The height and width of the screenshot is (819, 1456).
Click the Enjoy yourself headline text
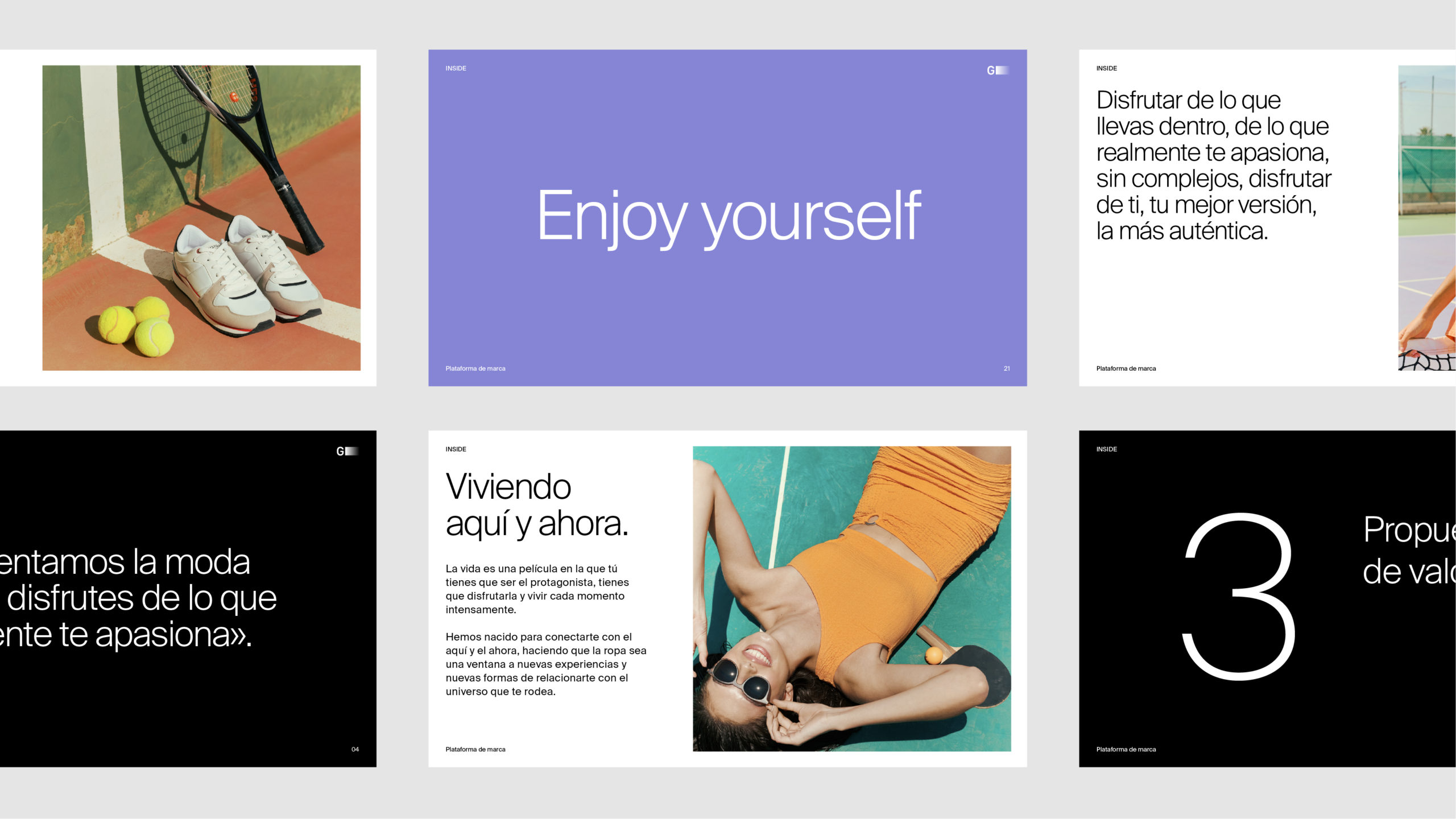point(729,217)
